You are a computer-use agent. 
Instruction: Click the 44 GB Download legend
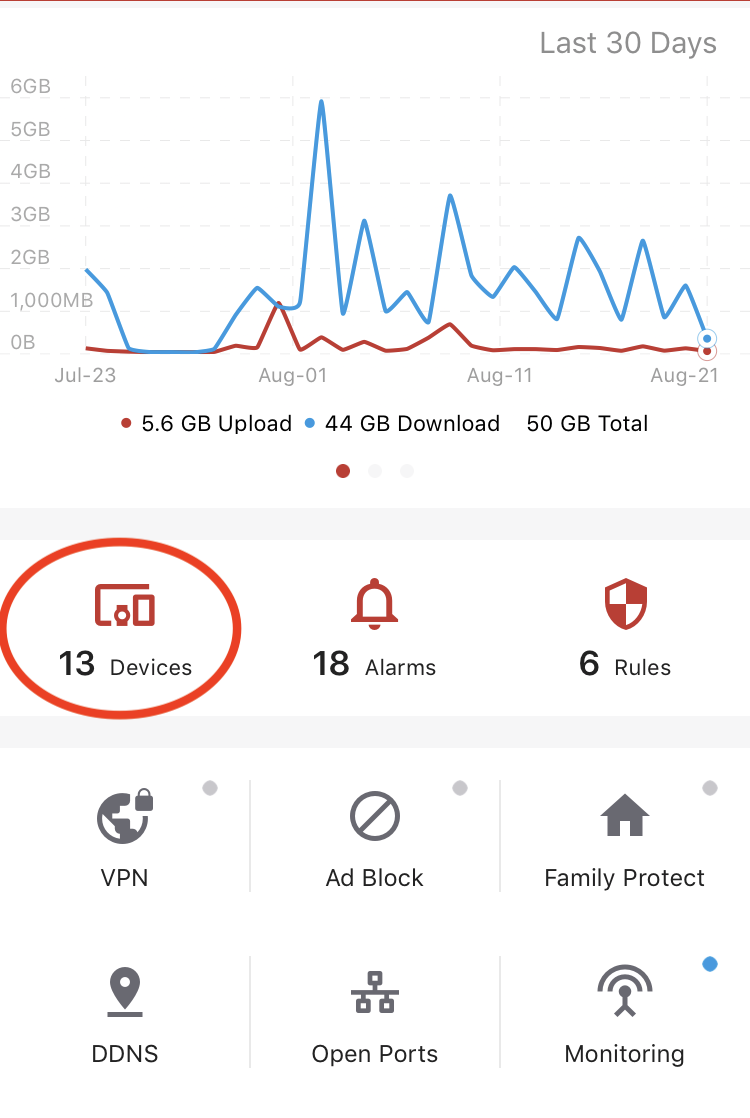pos(403,424)
